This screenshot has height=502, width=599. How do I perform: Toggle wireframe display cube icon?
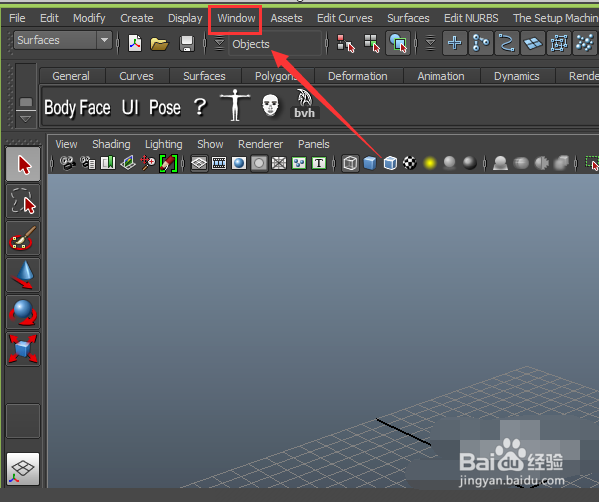point(350,164)
